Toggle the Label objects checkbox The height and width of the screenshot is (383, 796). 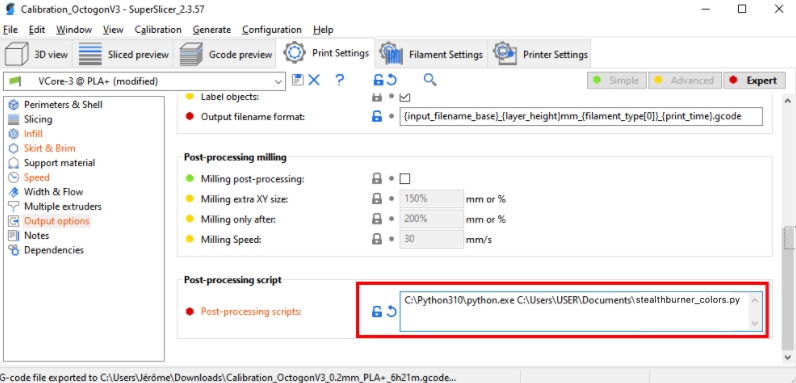pyautogui.click(x=405, y=97)
